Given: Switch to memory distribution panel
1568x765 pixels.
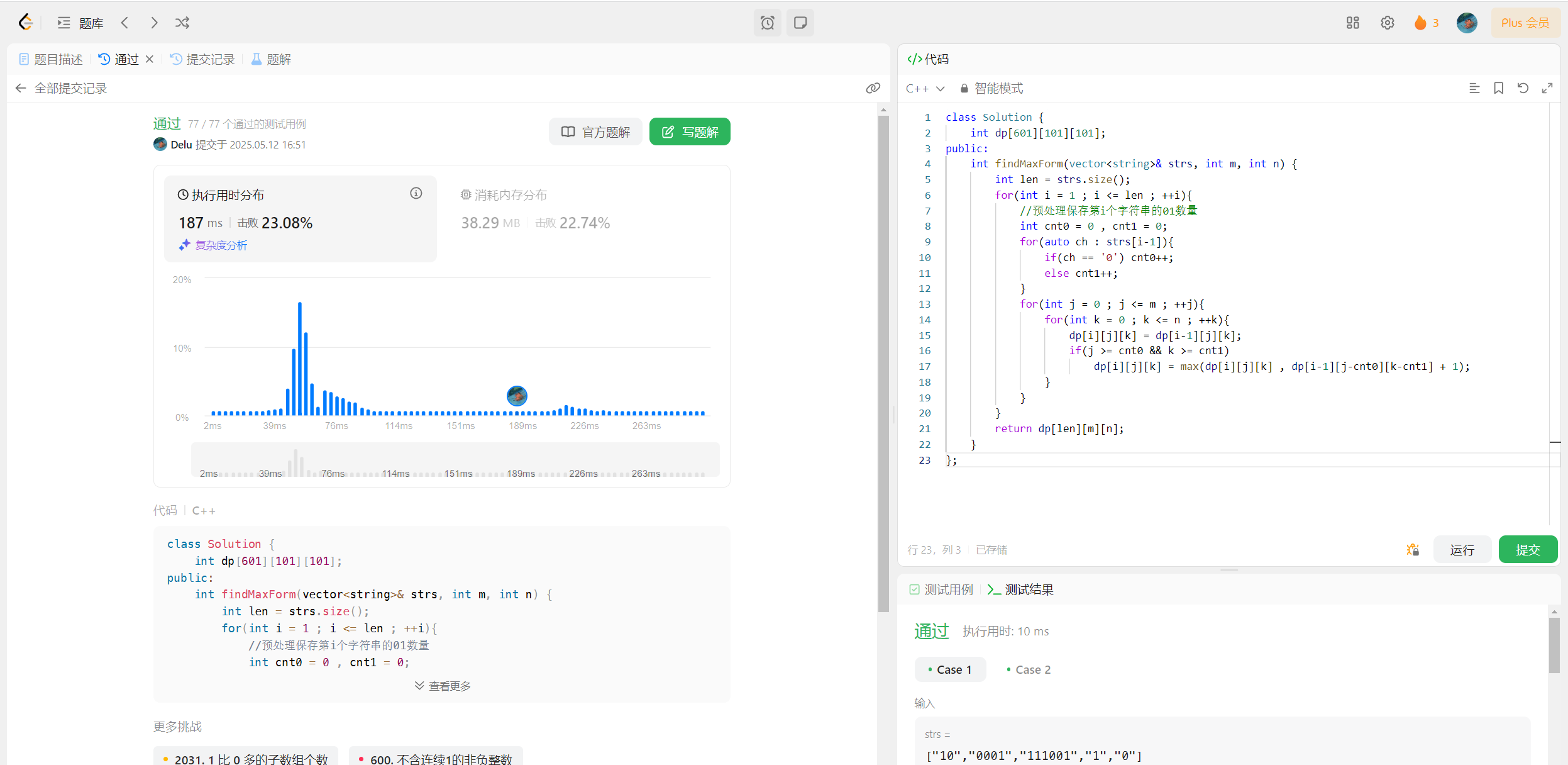Looking at the screenshot, I should tap(509, 195).
